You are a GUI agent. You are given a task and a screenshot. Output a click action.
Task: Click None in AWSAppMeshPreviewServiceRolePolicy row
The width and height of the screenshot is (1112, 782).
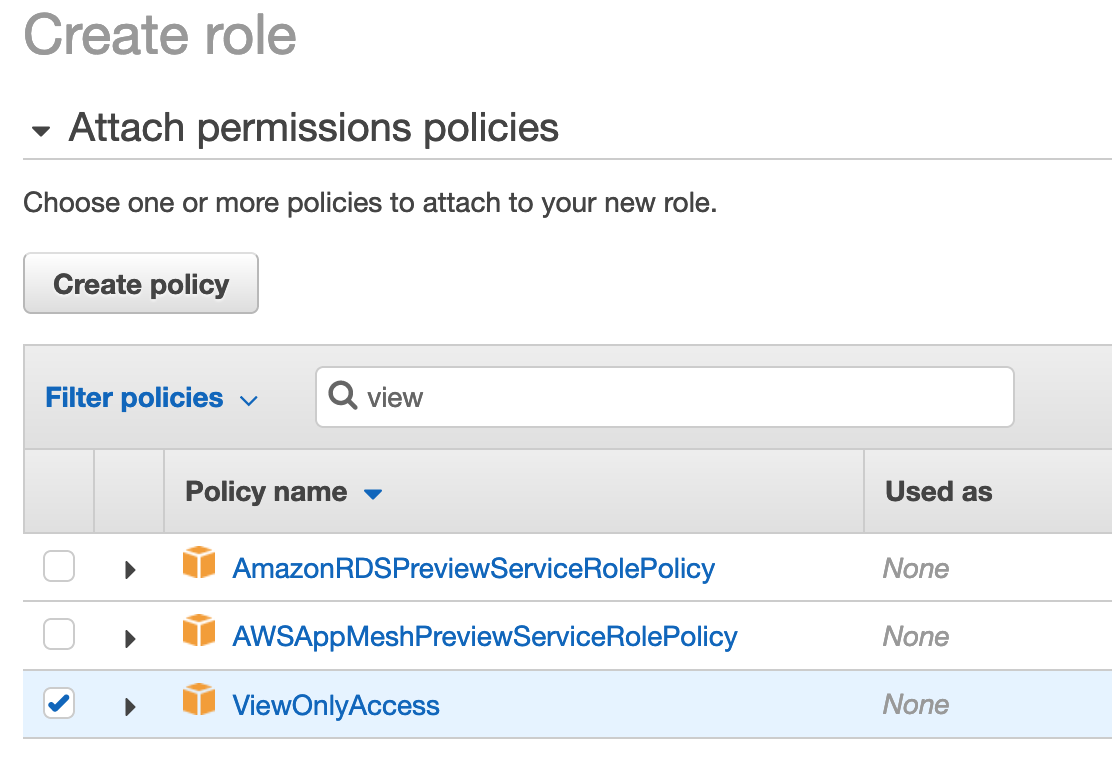point(916,637)
